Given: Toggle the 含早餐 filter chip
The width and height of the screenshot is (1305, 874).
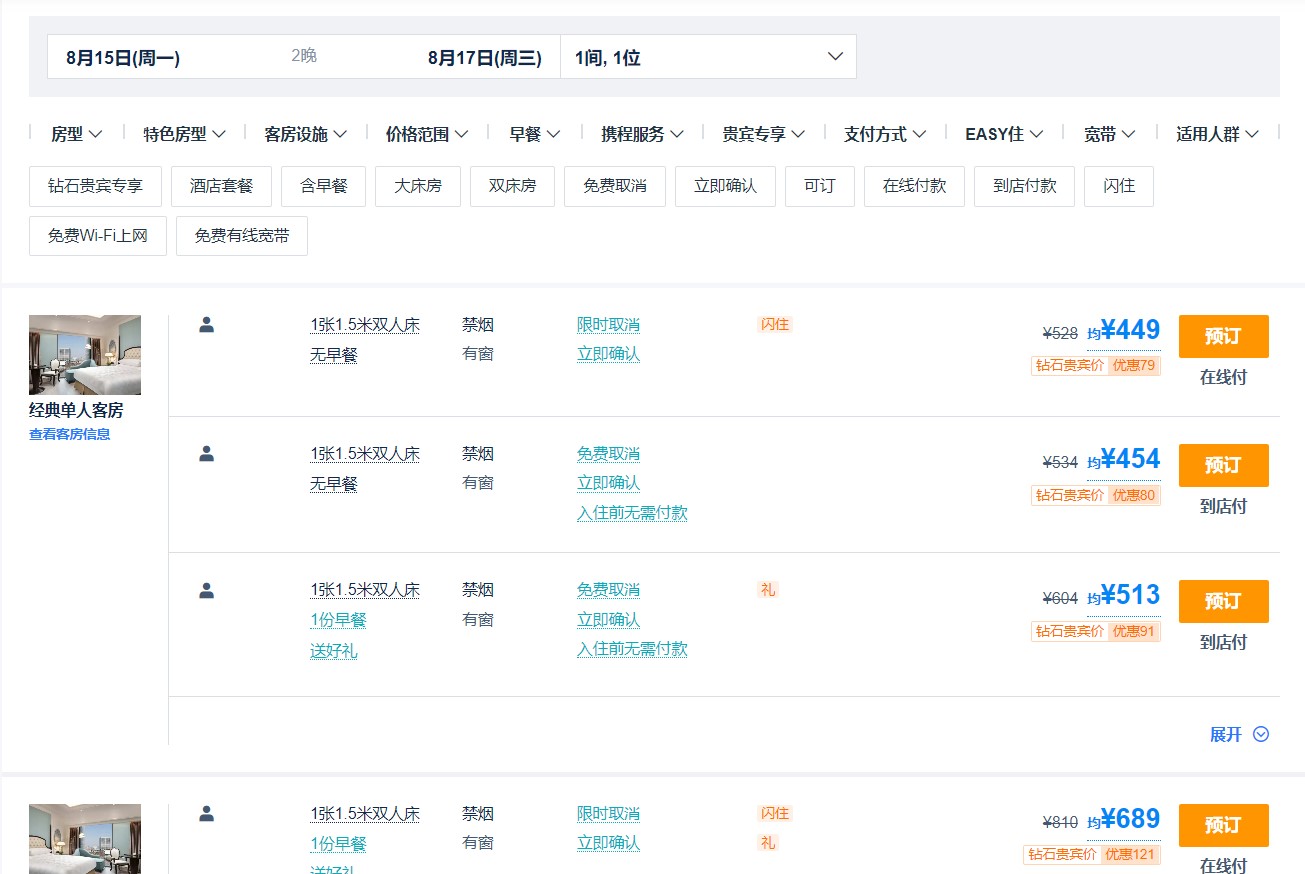Looking at the screenshot, I should (x=323, y=187).
